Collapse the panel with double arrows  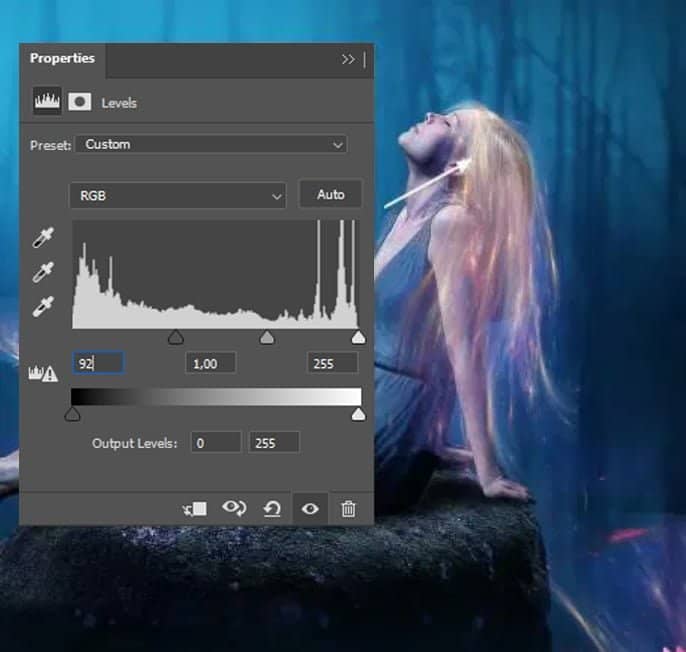pos(348,59)
